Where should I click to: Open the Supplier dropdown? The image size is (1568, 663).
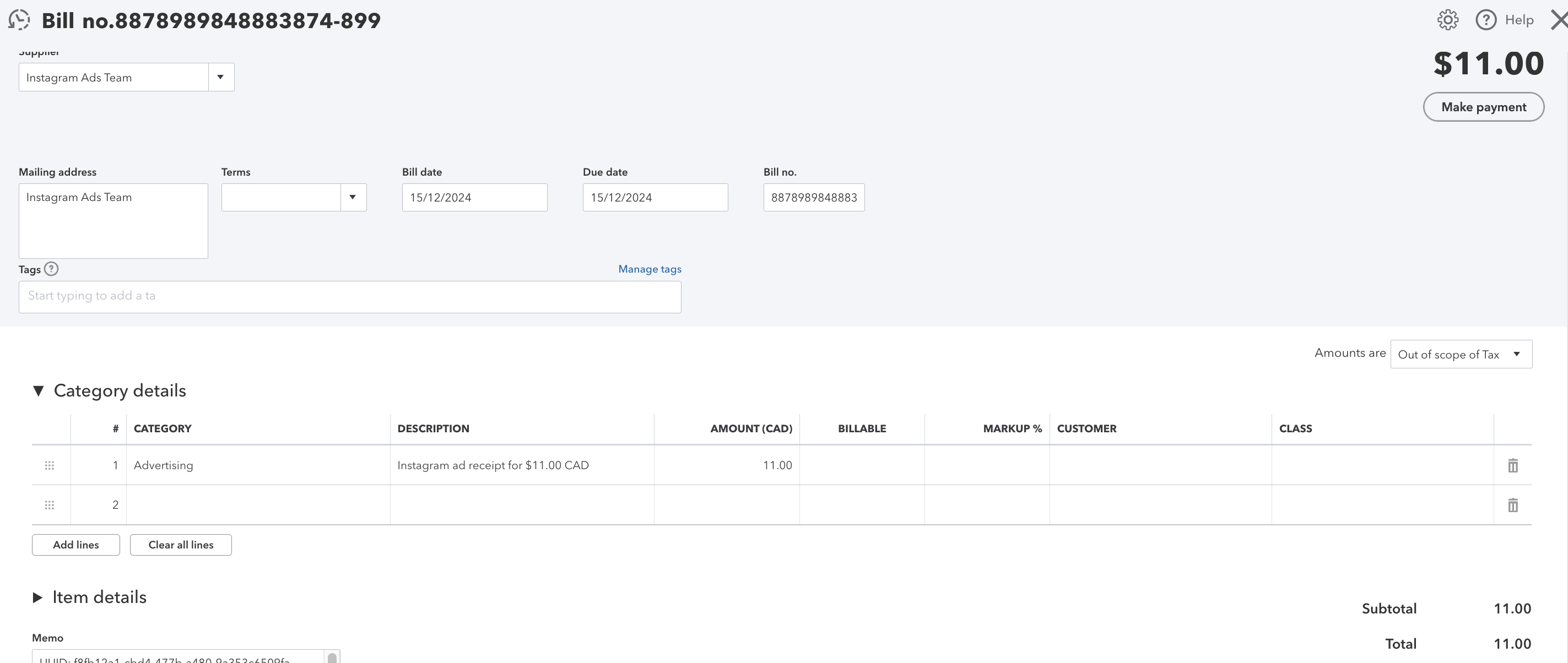(220, 77)
